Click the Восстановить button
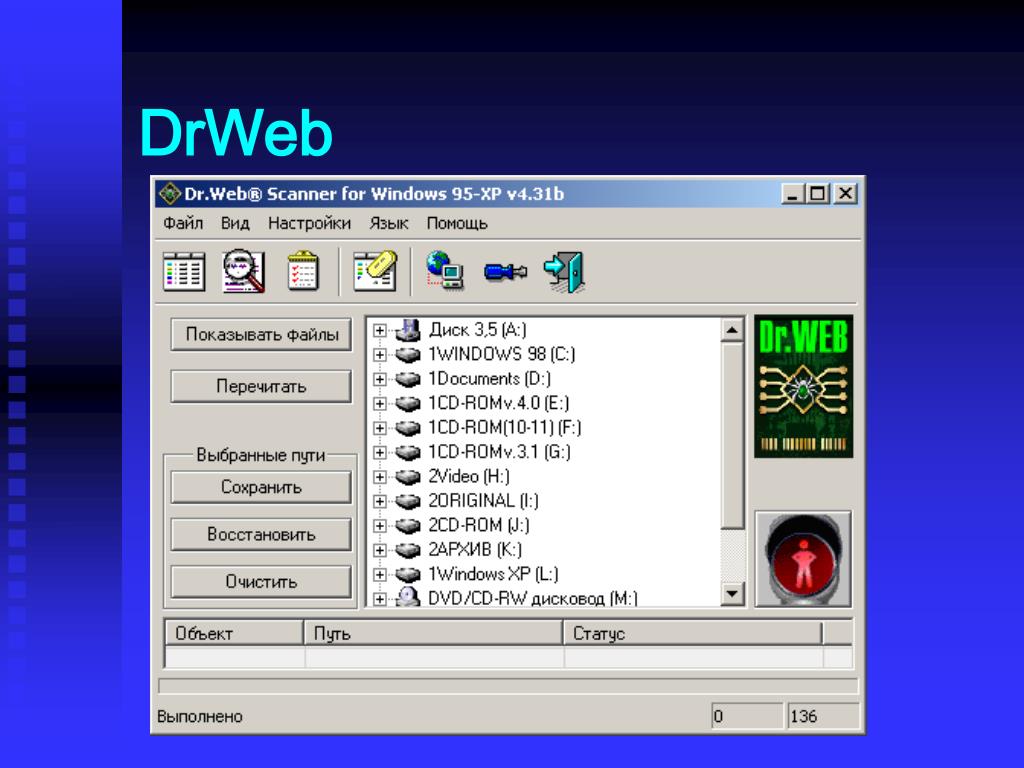This screenshot has height=768, width=1024. click(261, 534)
